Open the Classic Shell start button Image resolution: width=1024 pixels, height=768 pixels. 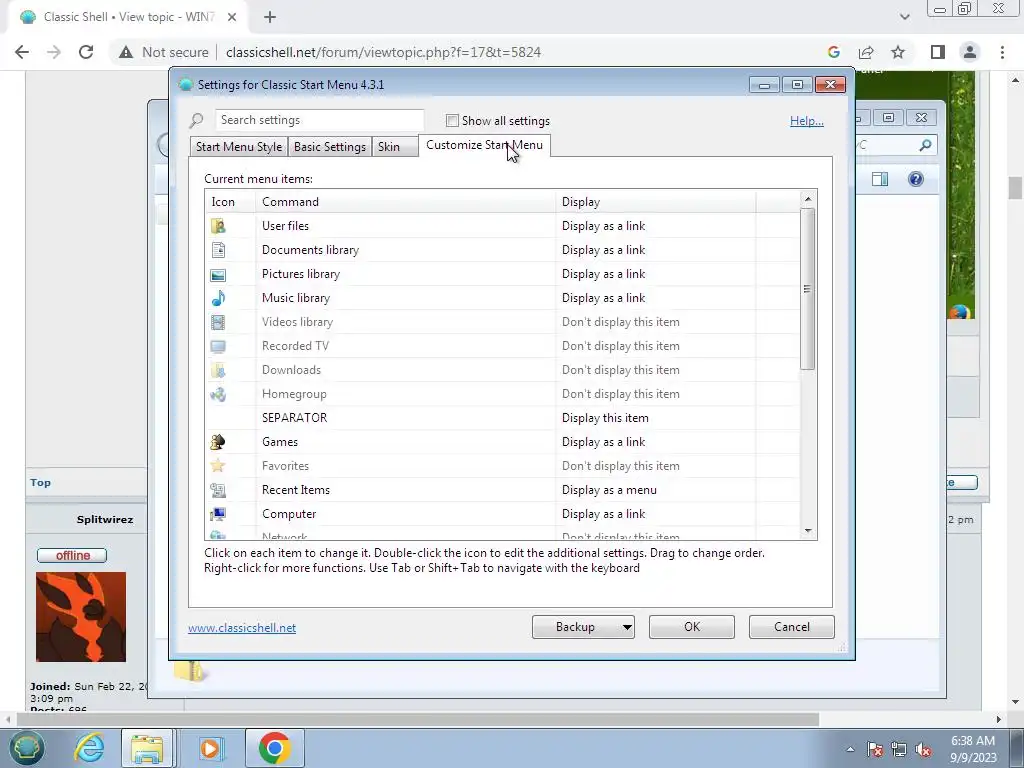pyautogui.click(x=26, y=748)
